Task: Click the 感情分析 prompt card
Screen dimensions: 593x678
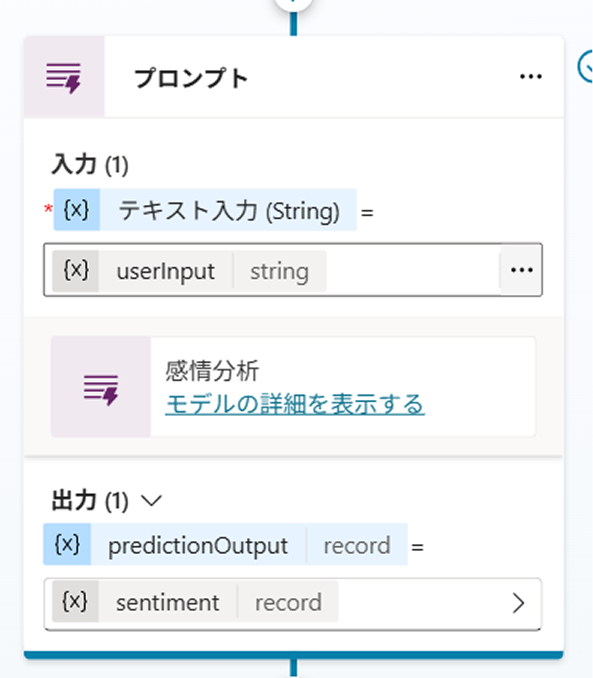Action: point(293,387)
